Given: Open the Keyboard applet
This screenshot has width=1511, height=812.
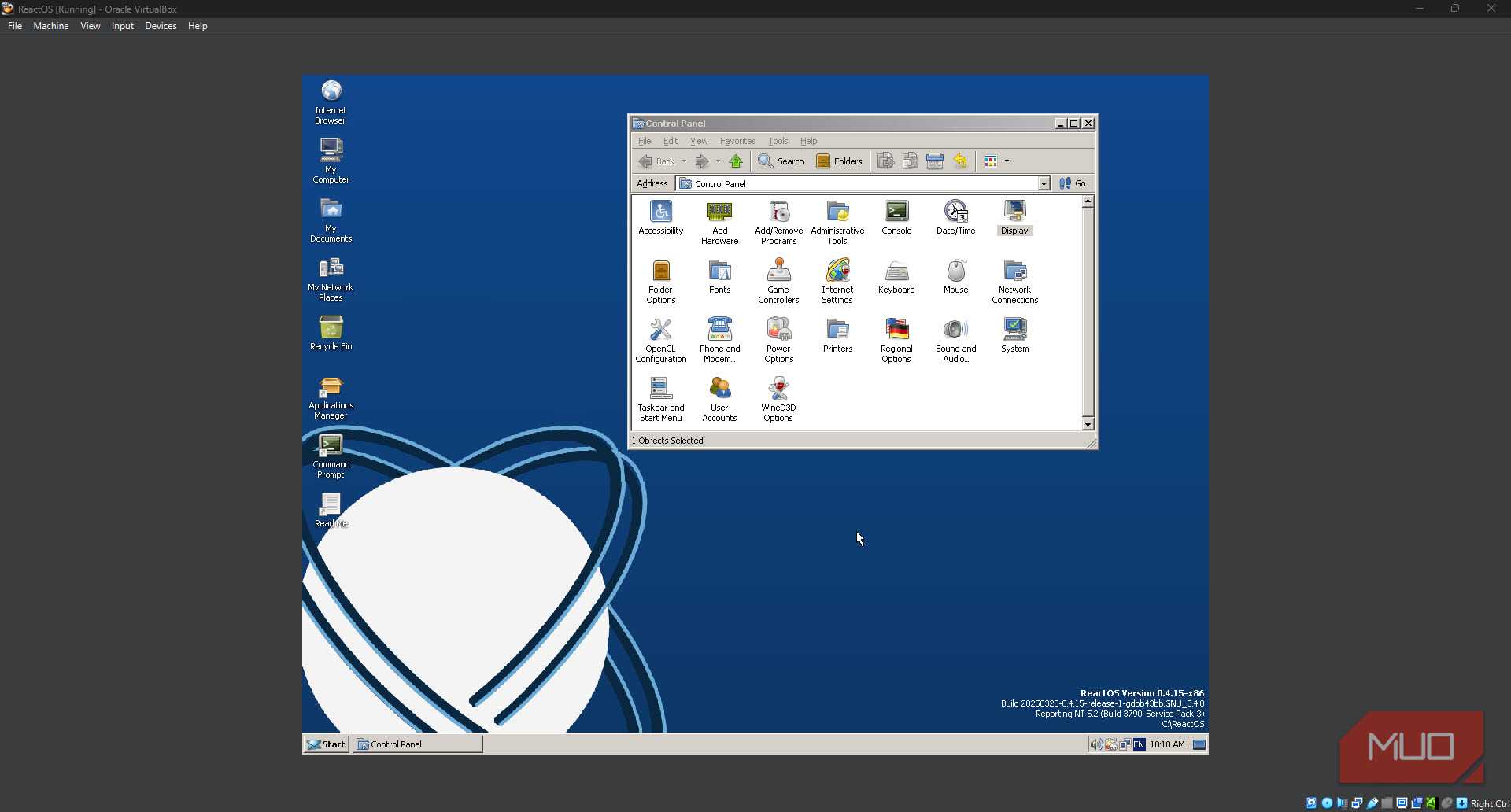Looking at the screenshot, I should 896,277.
